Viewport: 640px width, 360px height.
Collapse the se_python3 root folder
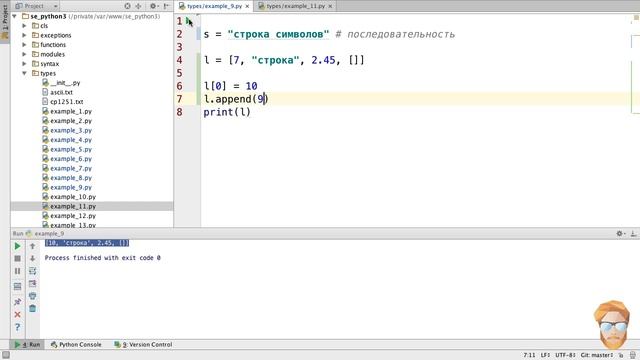click(x=15, y=16)
